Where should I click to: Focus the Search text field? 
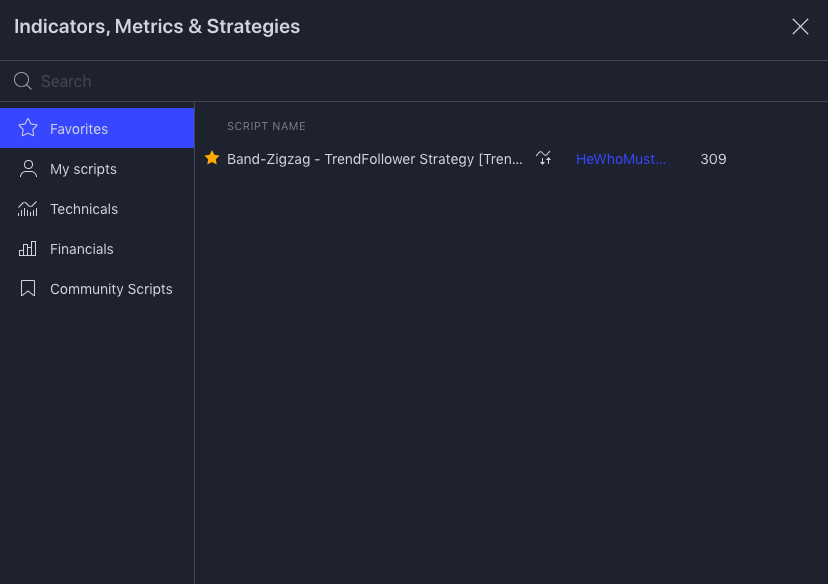click(400, 81)
